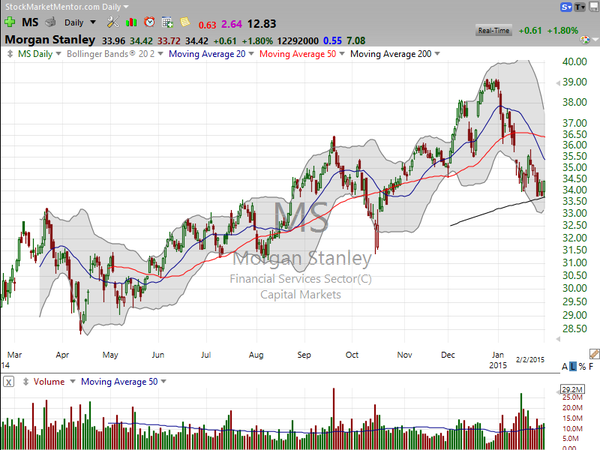Screen dimensions: 600x450
Task: Click the low price 33.72
Action: tap(169, 41)
